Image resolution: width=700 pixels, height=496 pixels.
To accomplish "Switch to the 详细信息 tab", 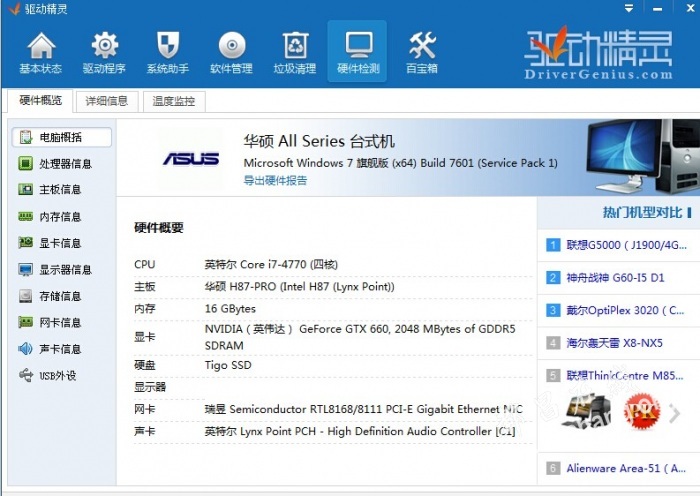I will click(107, 101).
